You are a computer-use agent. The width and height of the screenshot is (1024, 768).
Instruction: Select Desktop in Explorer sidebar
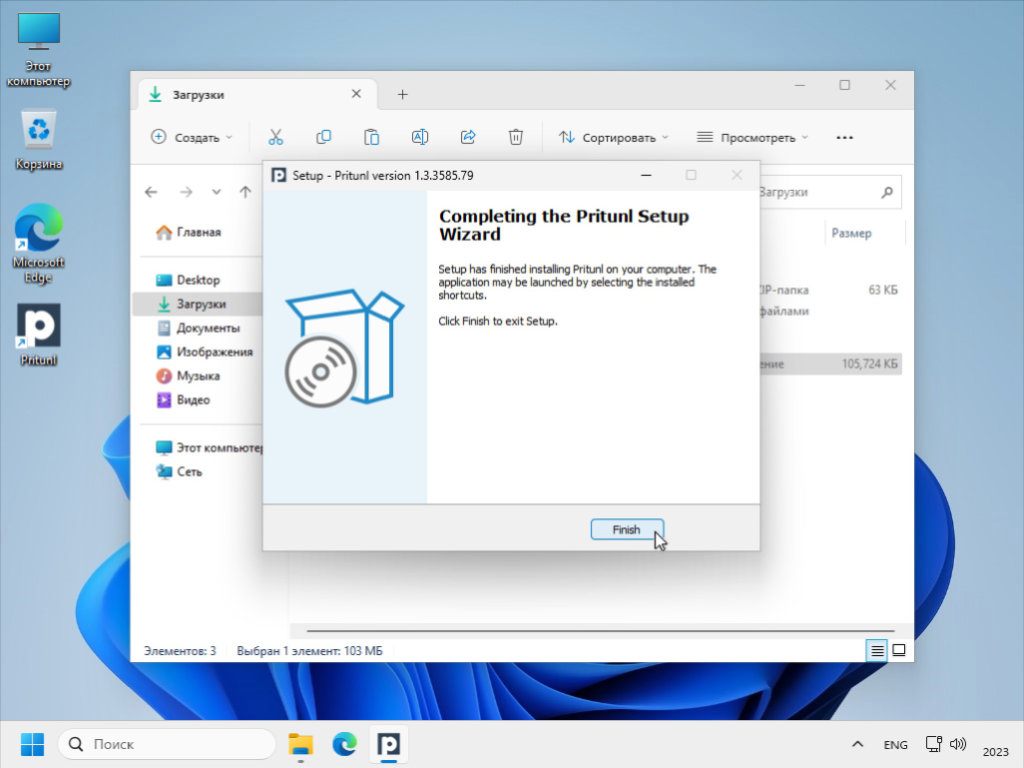(x=188, y=280)
